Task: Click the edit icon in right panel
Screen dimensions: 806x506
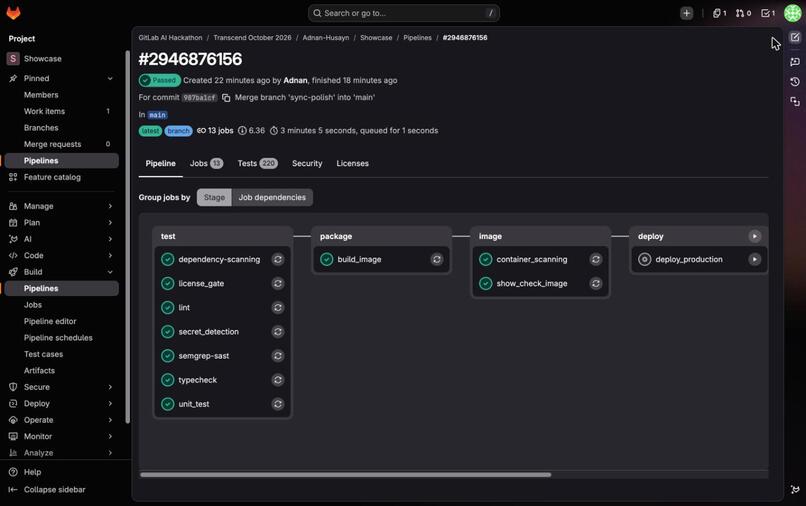Action: (x=795, y=38)
